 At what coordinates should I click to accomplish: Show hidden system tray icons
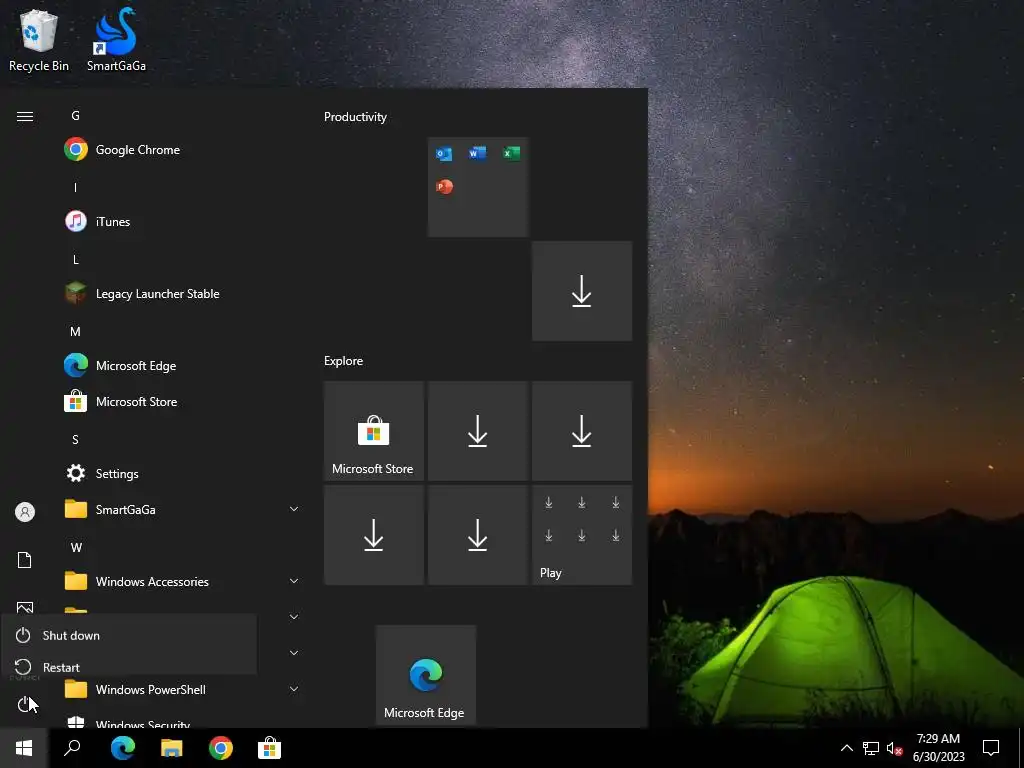(846, 748)
